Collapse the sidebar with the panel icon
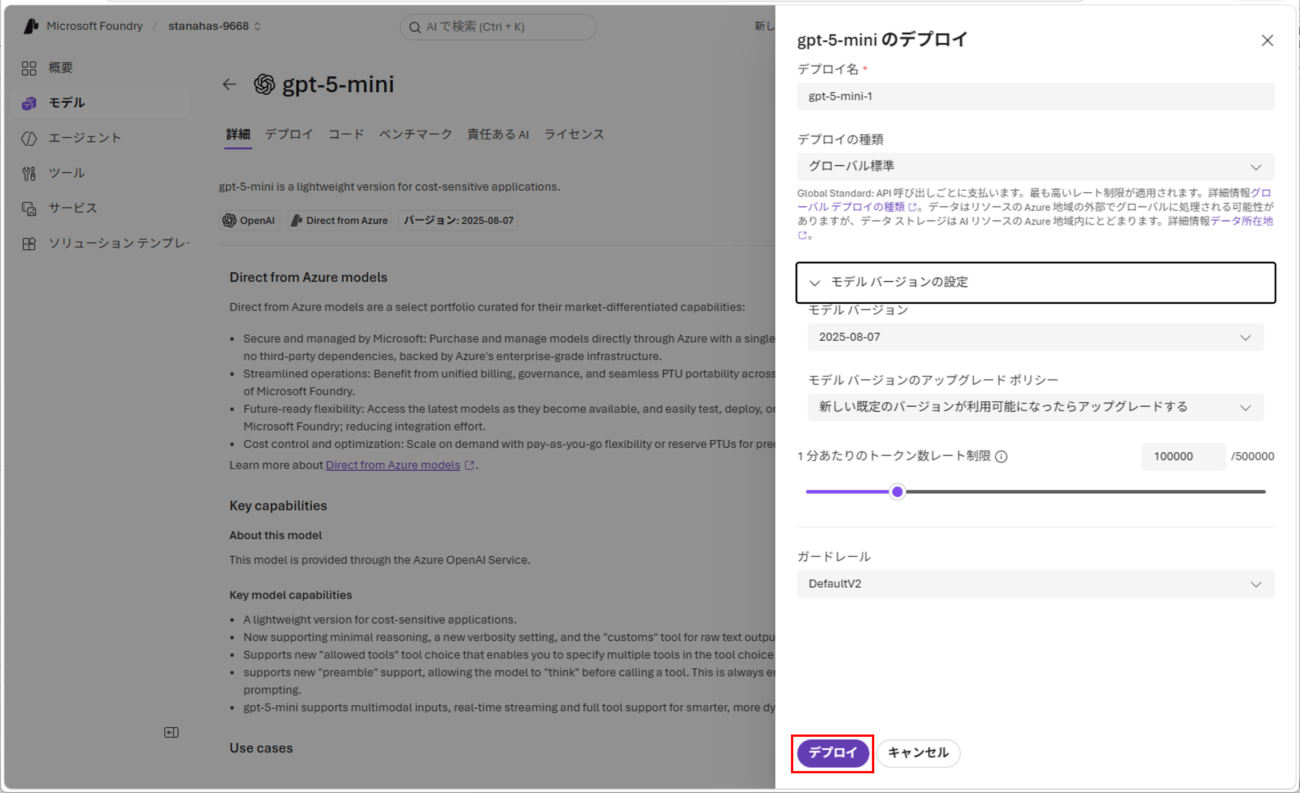 tap(171, 733)
